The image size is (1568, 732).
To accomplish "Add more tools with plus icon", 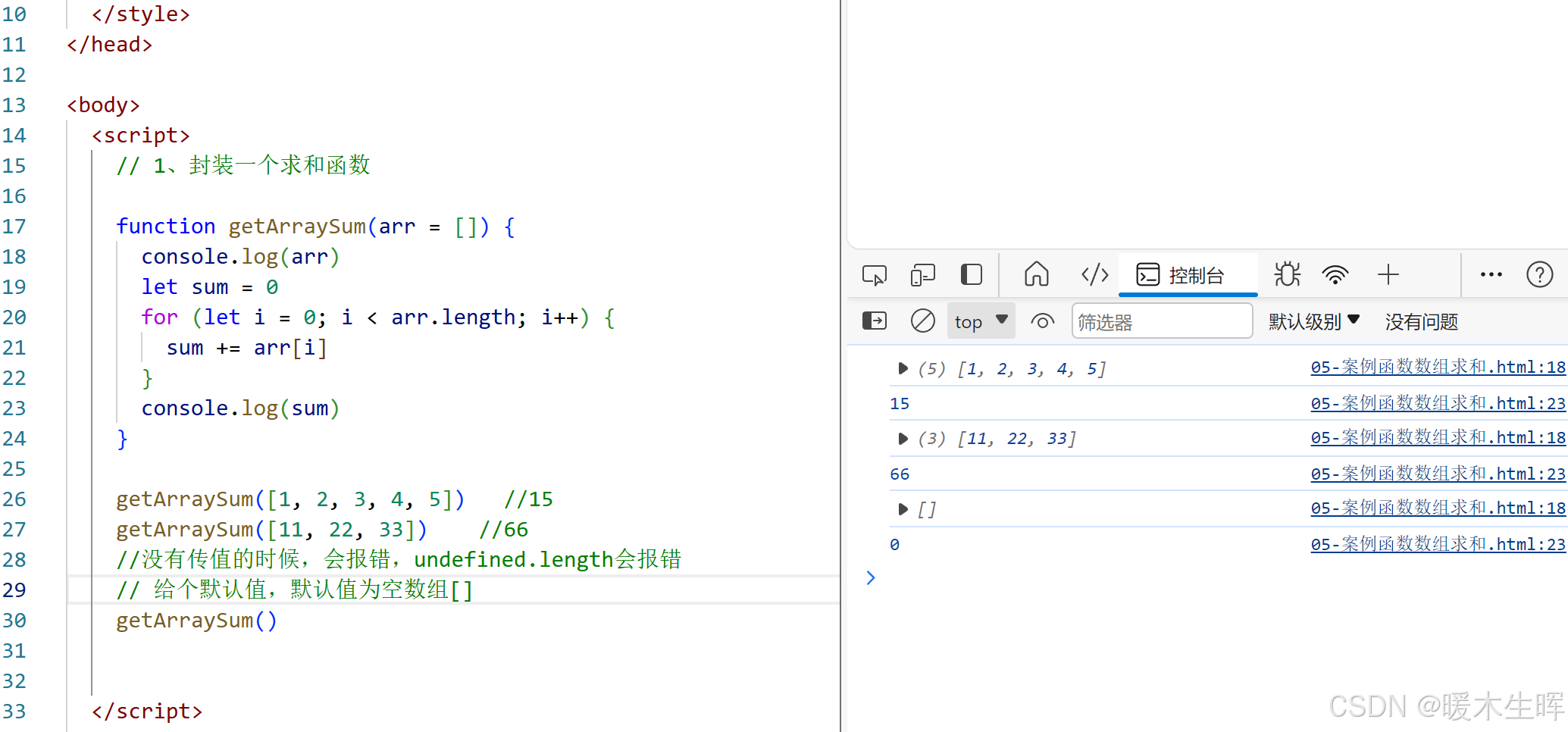I will tap(1388, 274).
